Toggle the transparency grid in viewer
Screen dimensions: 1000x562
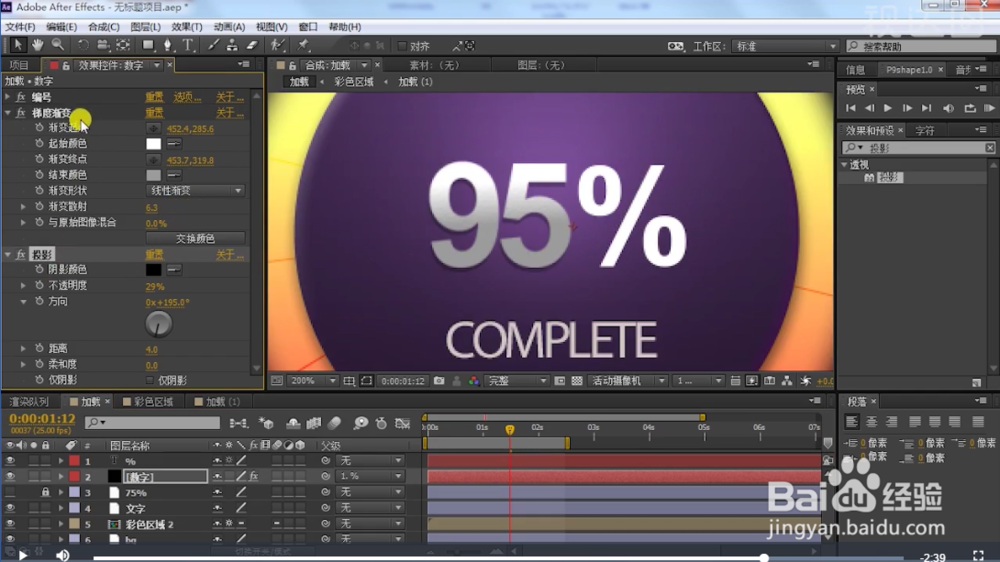[577, 381]
